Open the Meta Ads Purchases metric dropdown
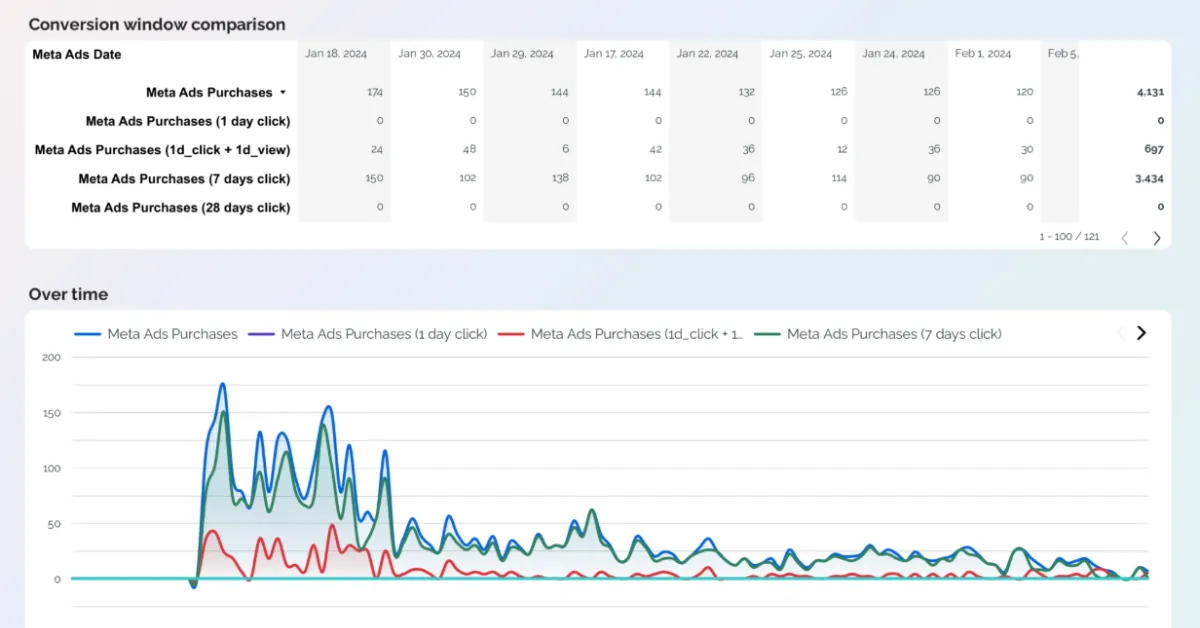The height and width of the screenshot is (628, 1200). 285,91
